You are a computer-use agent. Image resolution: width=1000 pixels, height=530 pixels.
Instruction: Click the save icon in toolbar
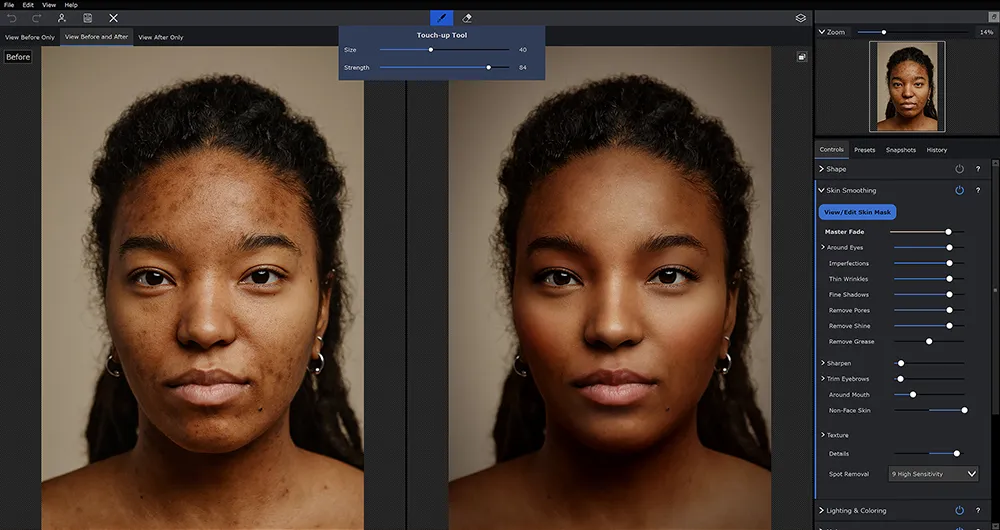click(x=88, y=18)
